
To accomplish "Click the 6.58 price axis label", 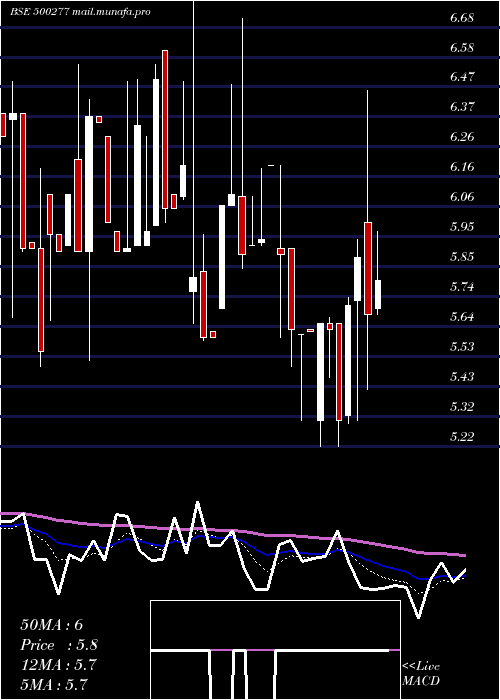I will (x=462, y=48).
